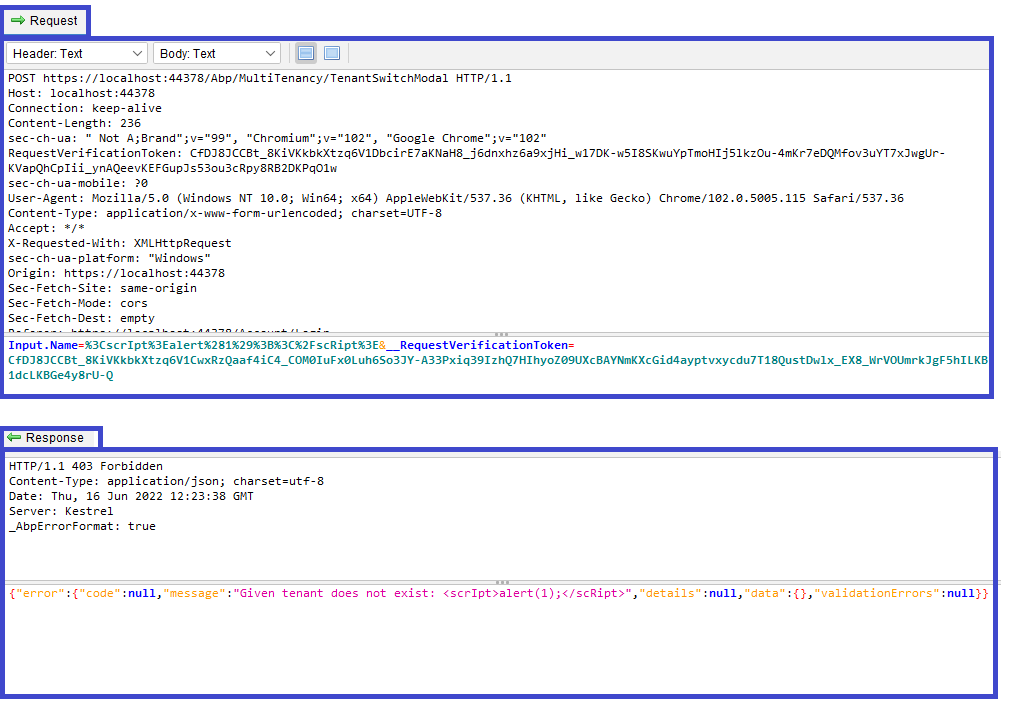Click the "details" key in JSON response
The height and width of the screenshot is (714, 1012).
pos(671,593)
